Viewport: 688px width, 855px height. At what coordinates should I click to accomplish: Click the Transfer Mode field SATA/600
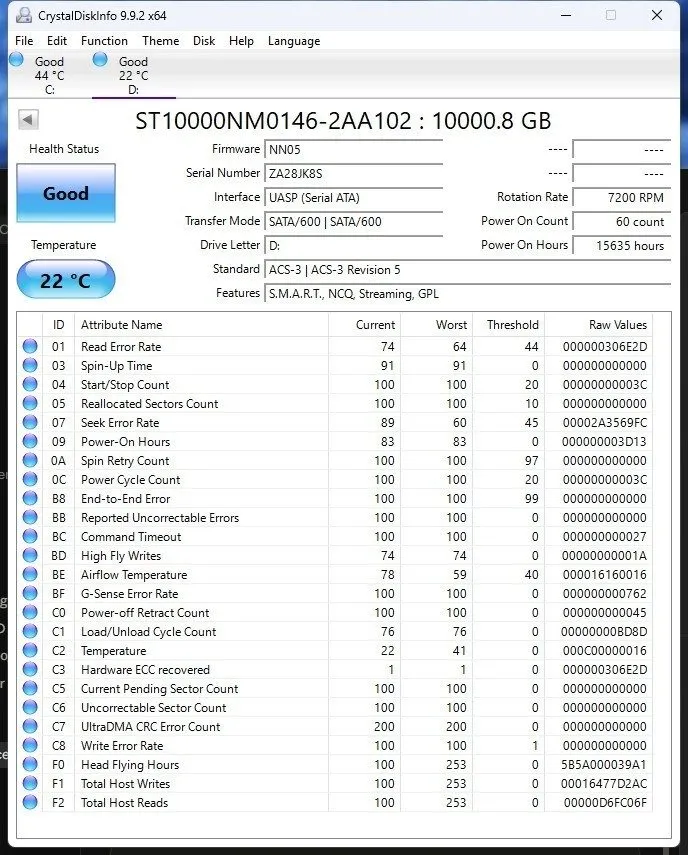353,221
